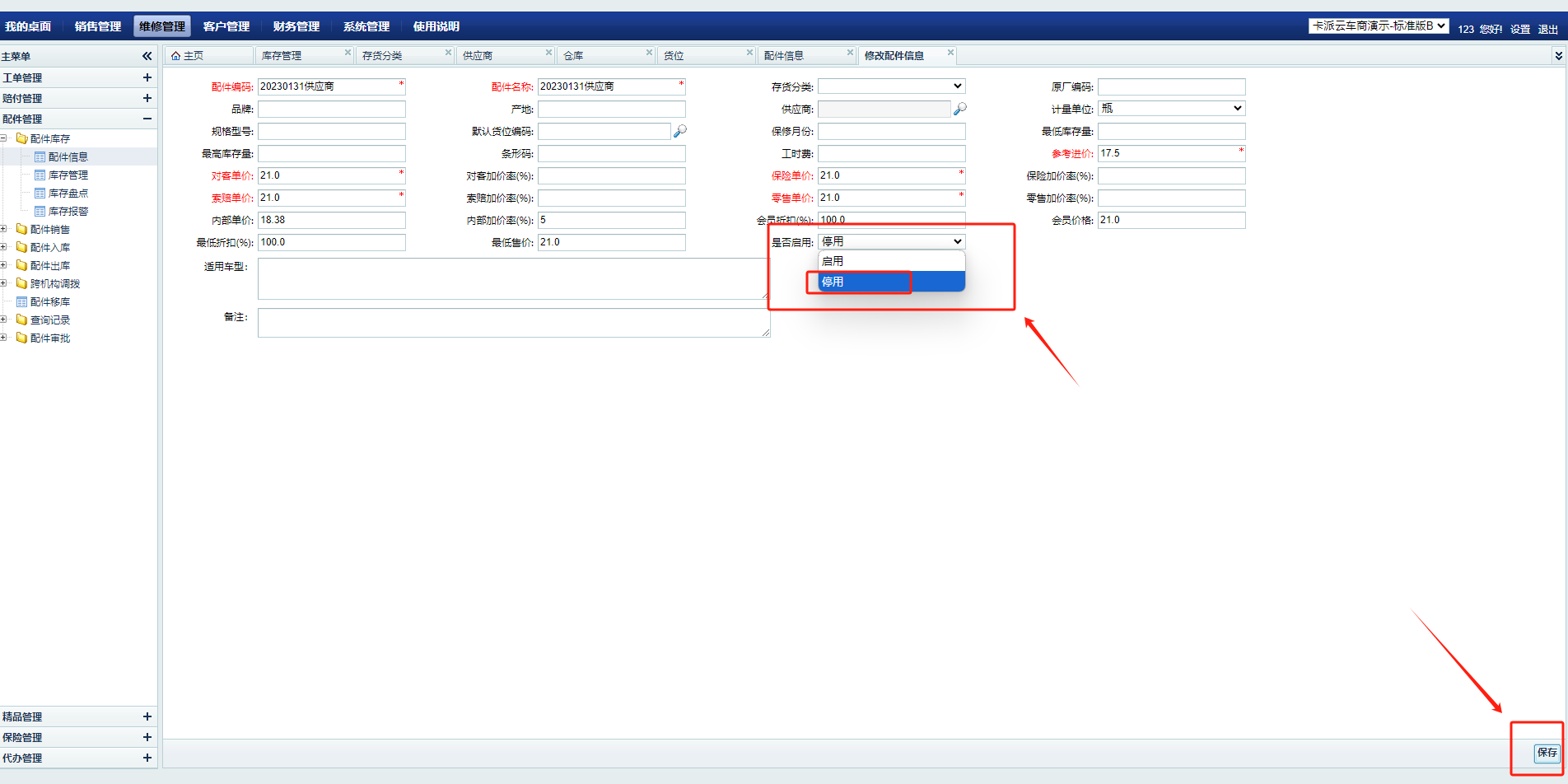Click the 品牌 input field

click(331, 110)
